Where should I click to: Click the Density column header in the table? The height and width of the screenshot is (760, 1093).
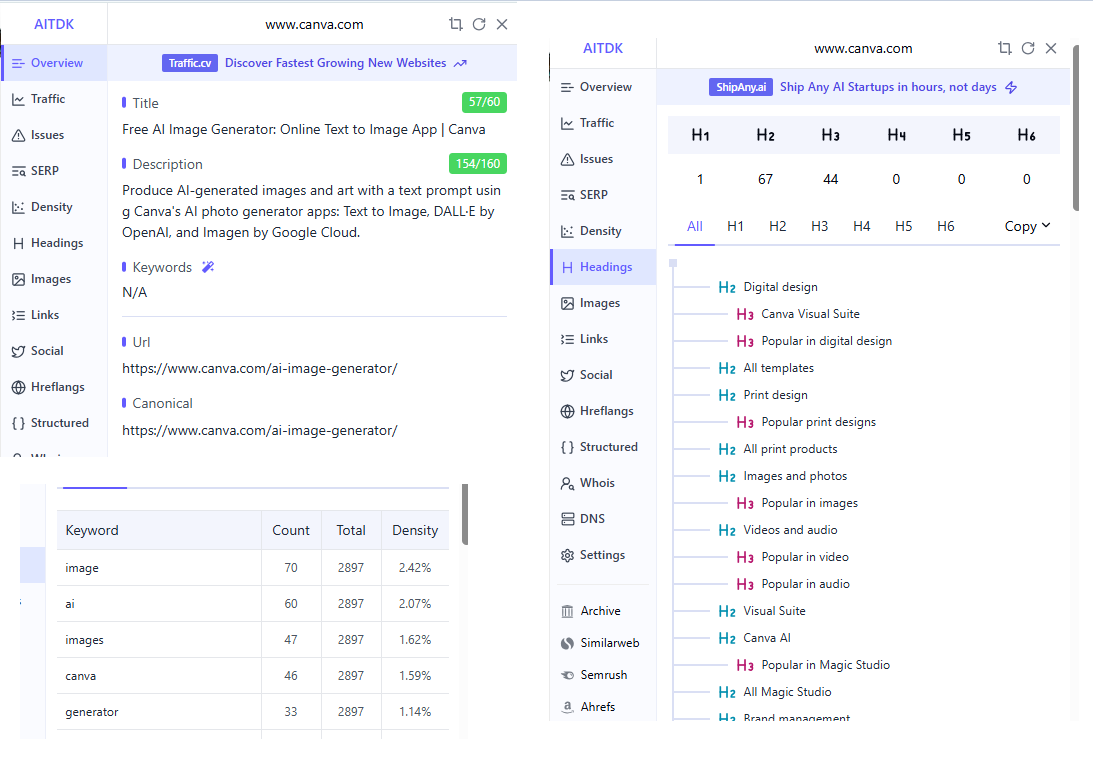(415, 531)
